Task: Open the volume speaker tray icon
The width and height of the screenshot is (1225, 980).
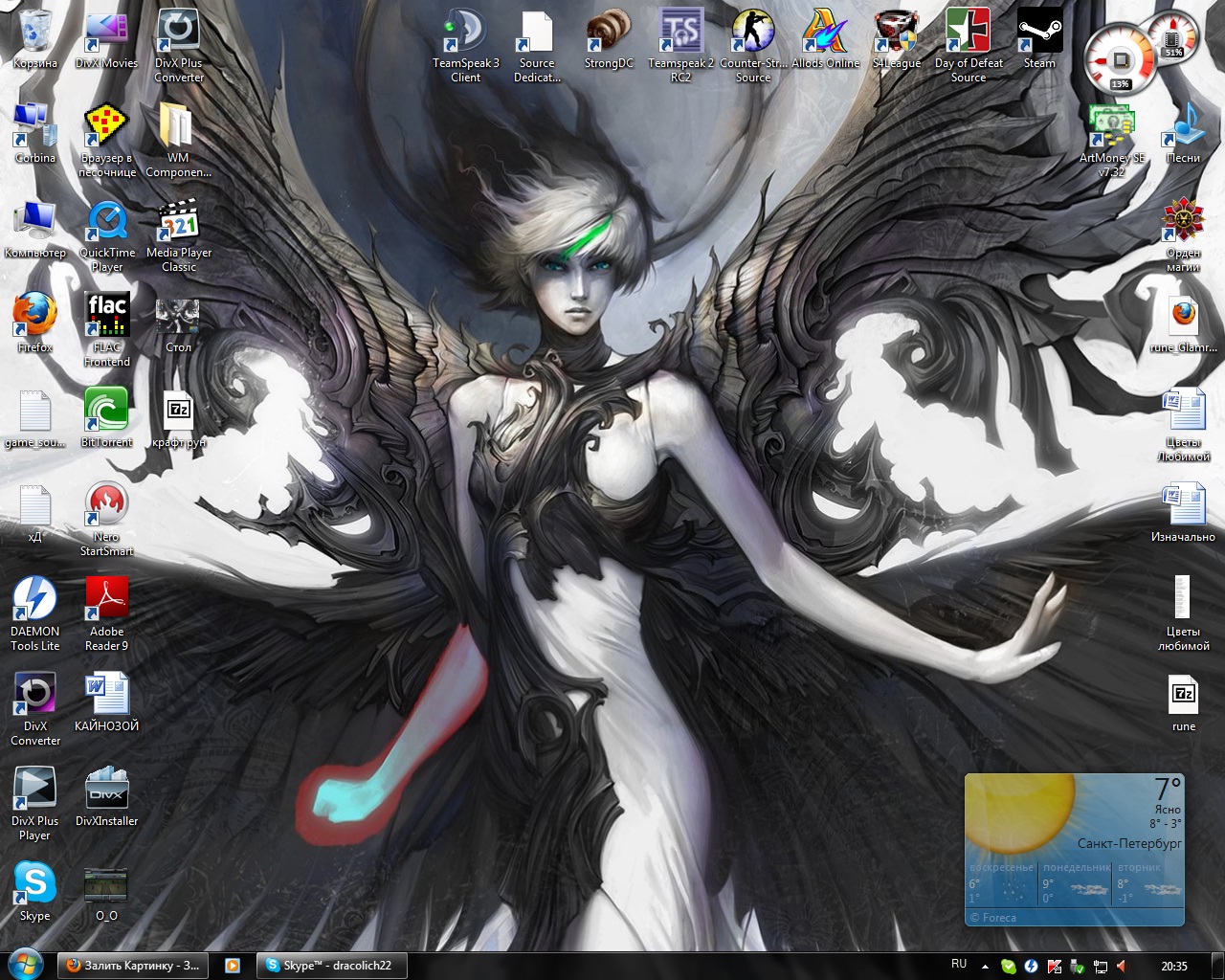Action: (x=1122, y=967)
